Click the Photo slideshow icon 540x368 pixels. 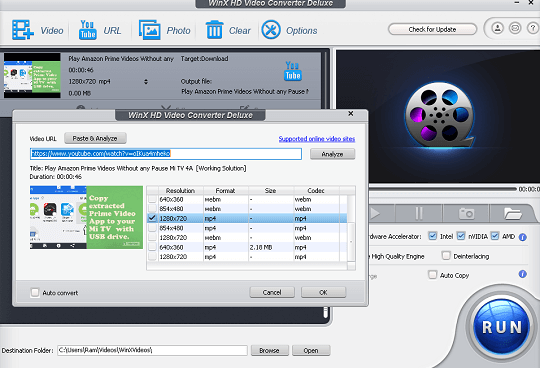pos(149,30)
